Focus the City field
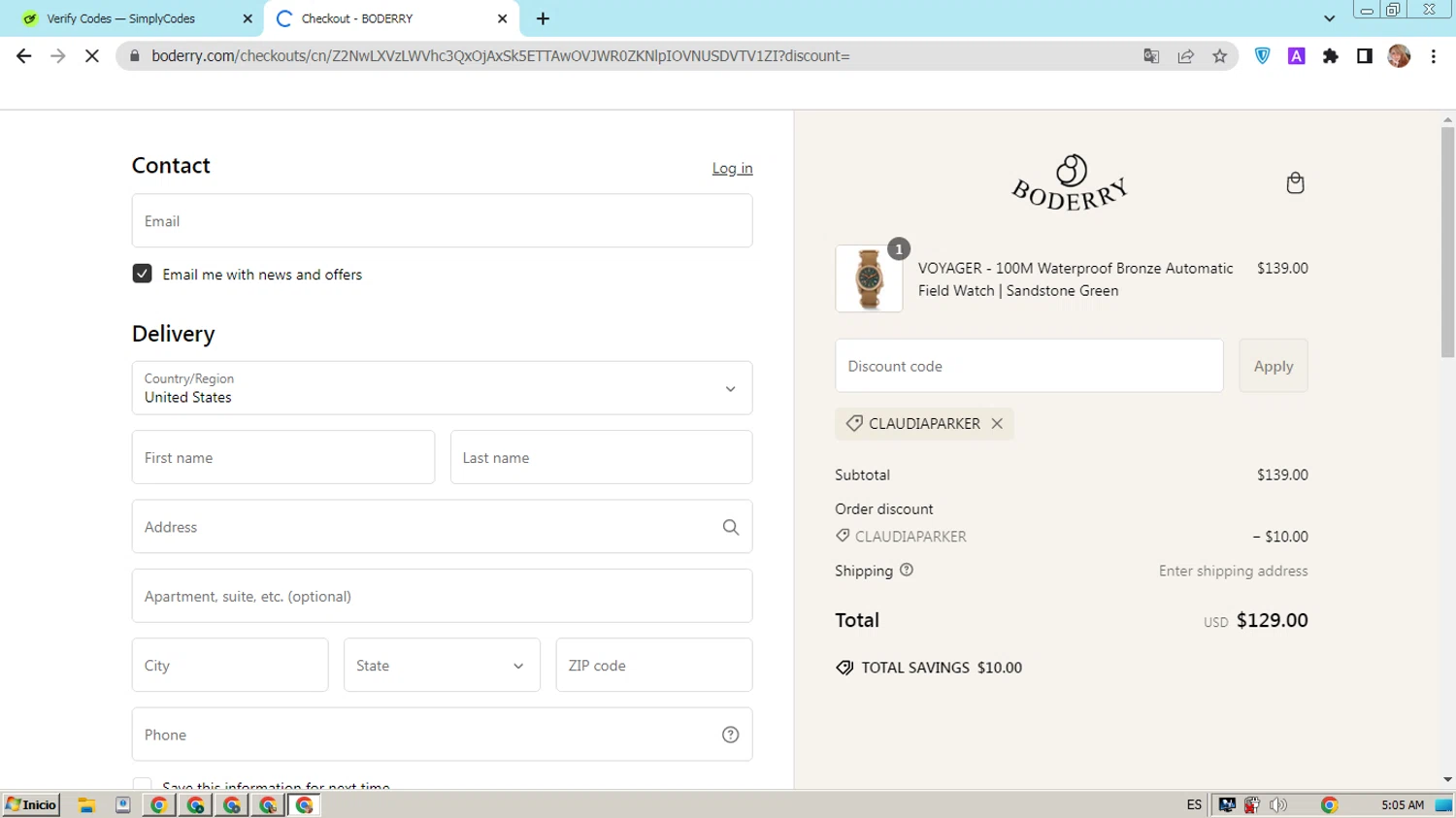Screen dimensions: 1456x818 point(230,665)
